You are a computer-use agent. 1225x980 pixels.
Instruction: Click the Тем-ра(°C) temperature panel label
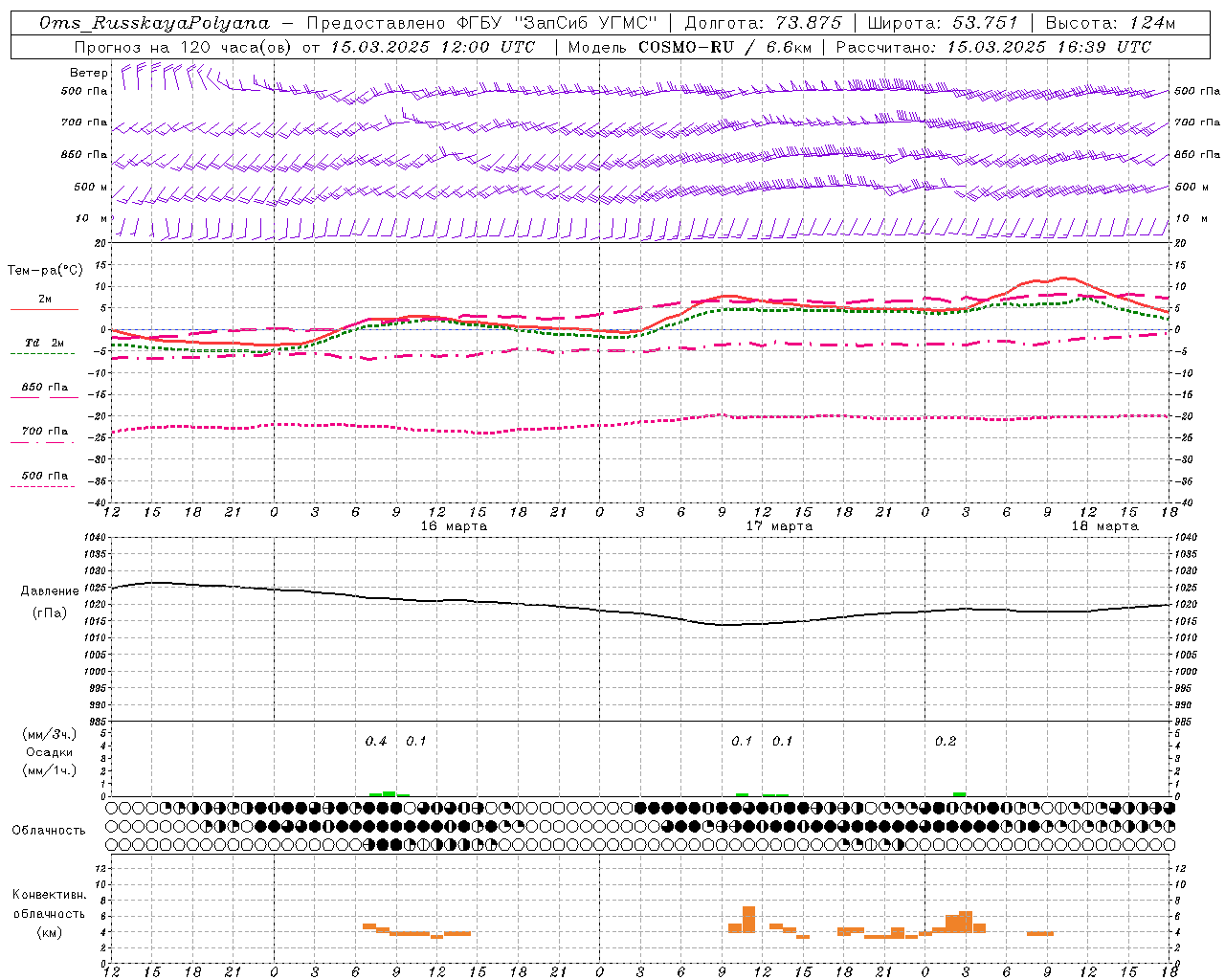pyautogui.click(x=45, y=271)
